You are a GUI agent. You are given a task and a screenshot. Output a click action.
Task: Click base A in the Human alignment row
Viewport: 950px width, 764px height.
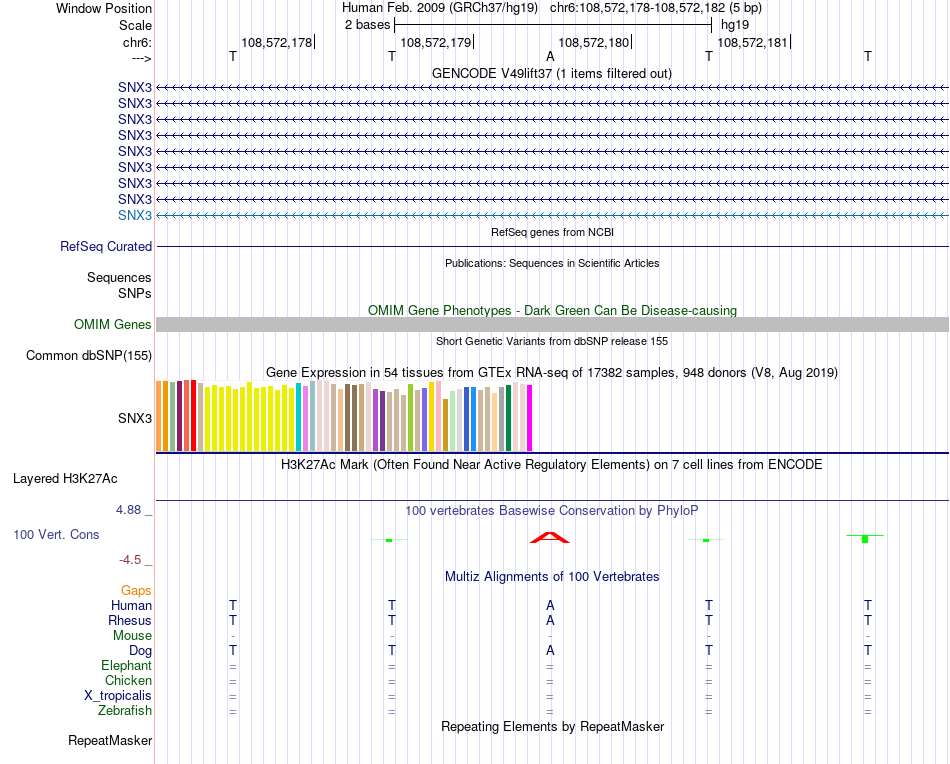[550, 605]
